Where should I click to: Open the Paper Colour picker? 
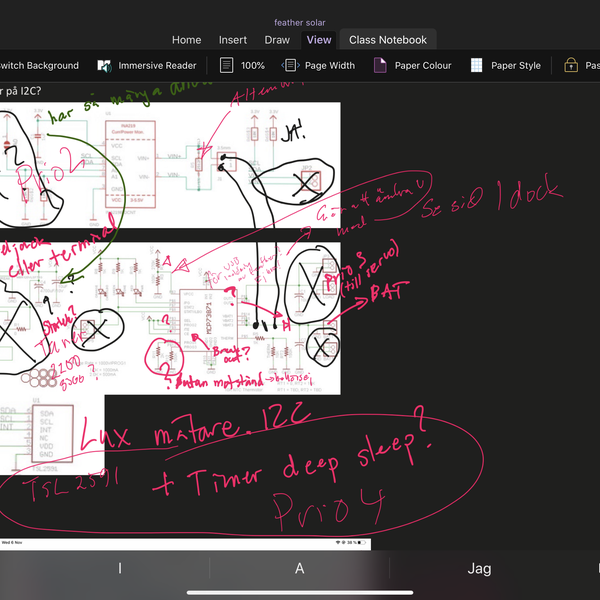click(x=412, y=65)
